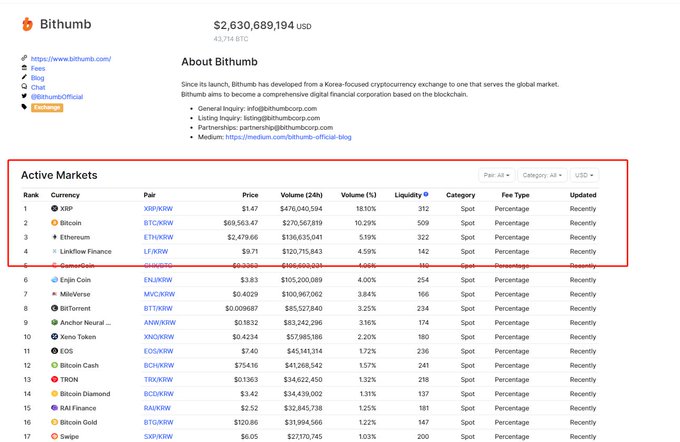Click the RAI Finance coin icon
The image size is (680, 442).
pyautogui.click(x=54, y=408)
